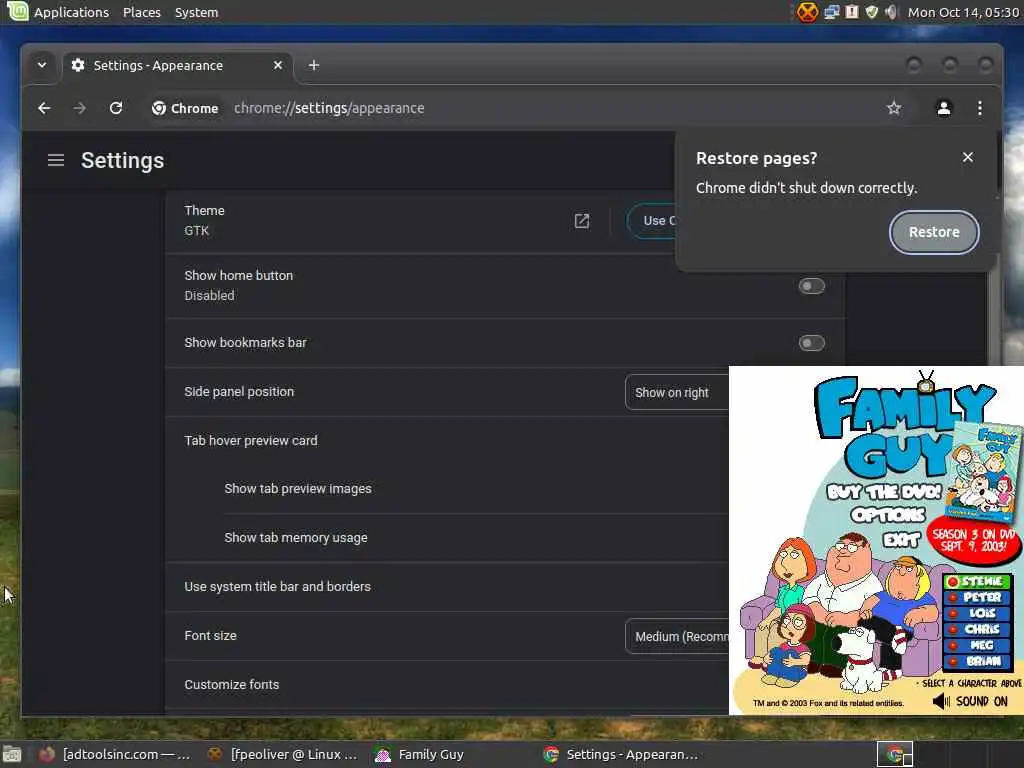Click the Chrome site info chip
The width and height of the screenshot is (1024, 768).
coord(185,108)
